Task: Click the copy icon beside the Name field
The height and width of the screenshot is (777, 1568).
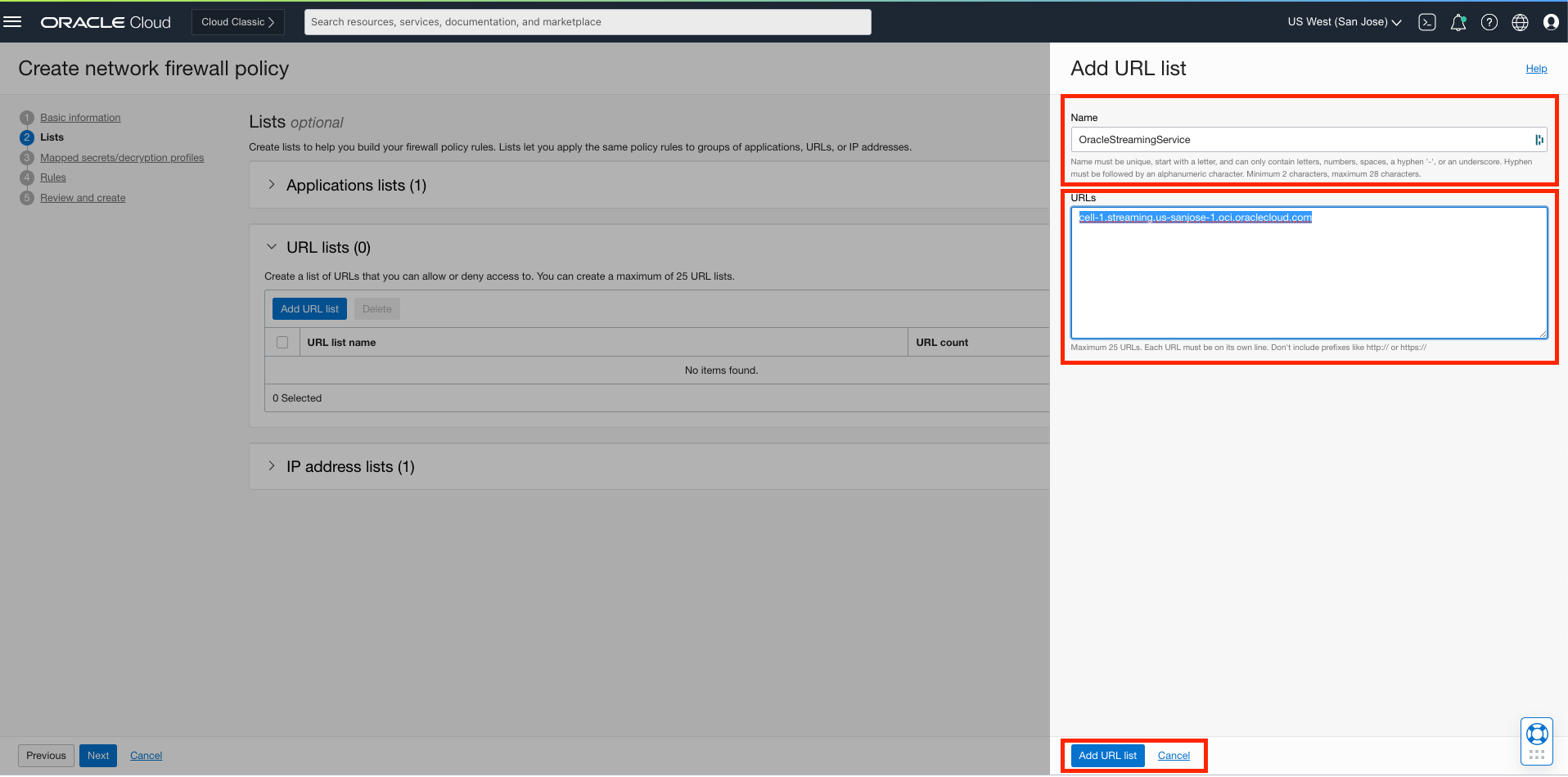Action: click(1538, 139)
